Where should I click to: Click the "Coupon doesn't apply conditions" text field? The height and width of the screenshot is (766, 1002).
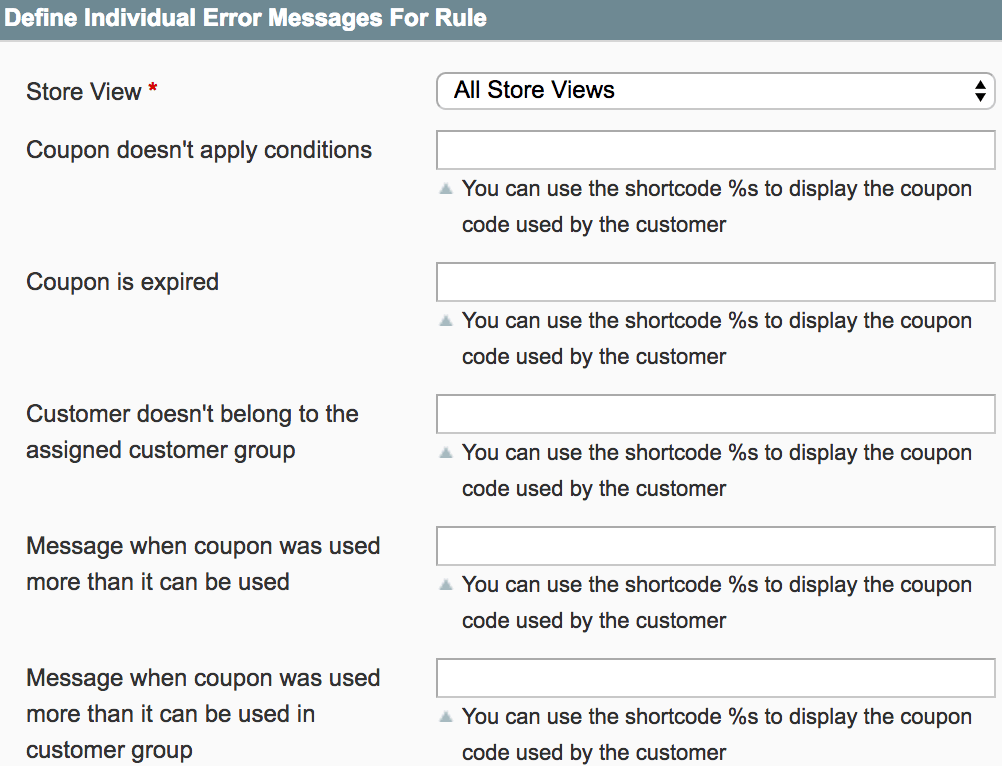[715, 150]
